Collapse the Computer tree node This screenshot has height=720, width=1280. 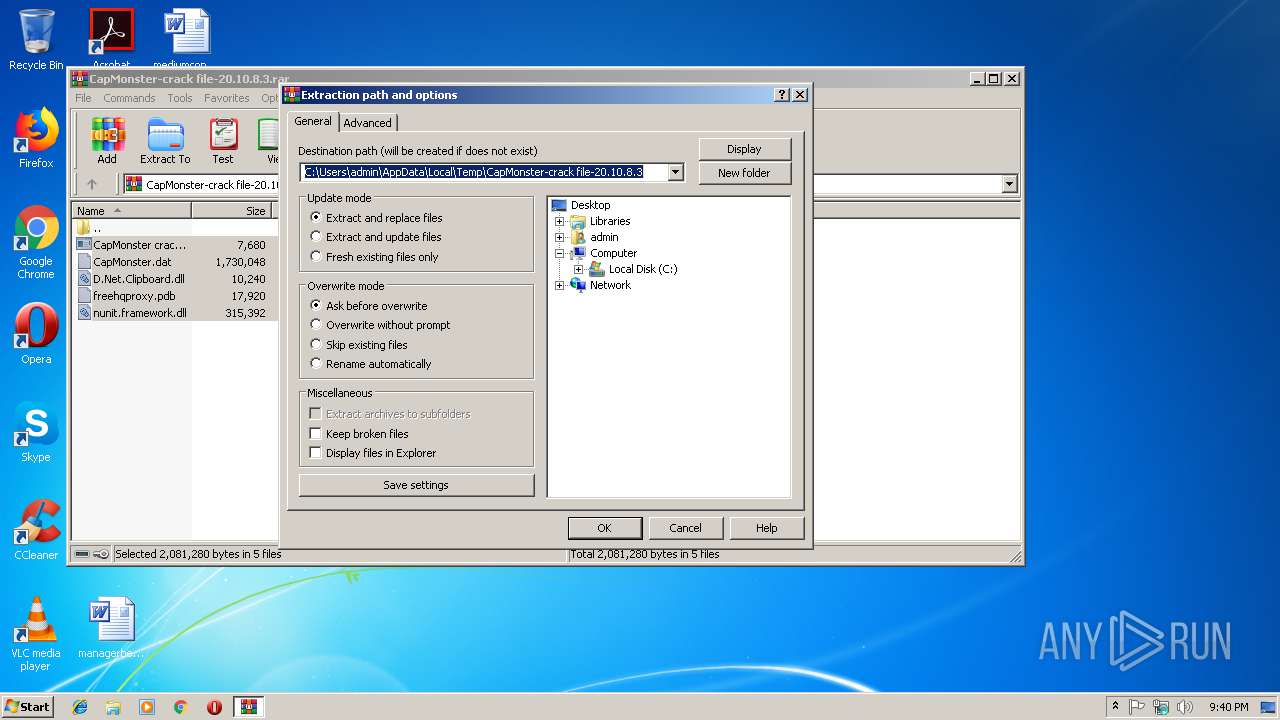(560, 253)
